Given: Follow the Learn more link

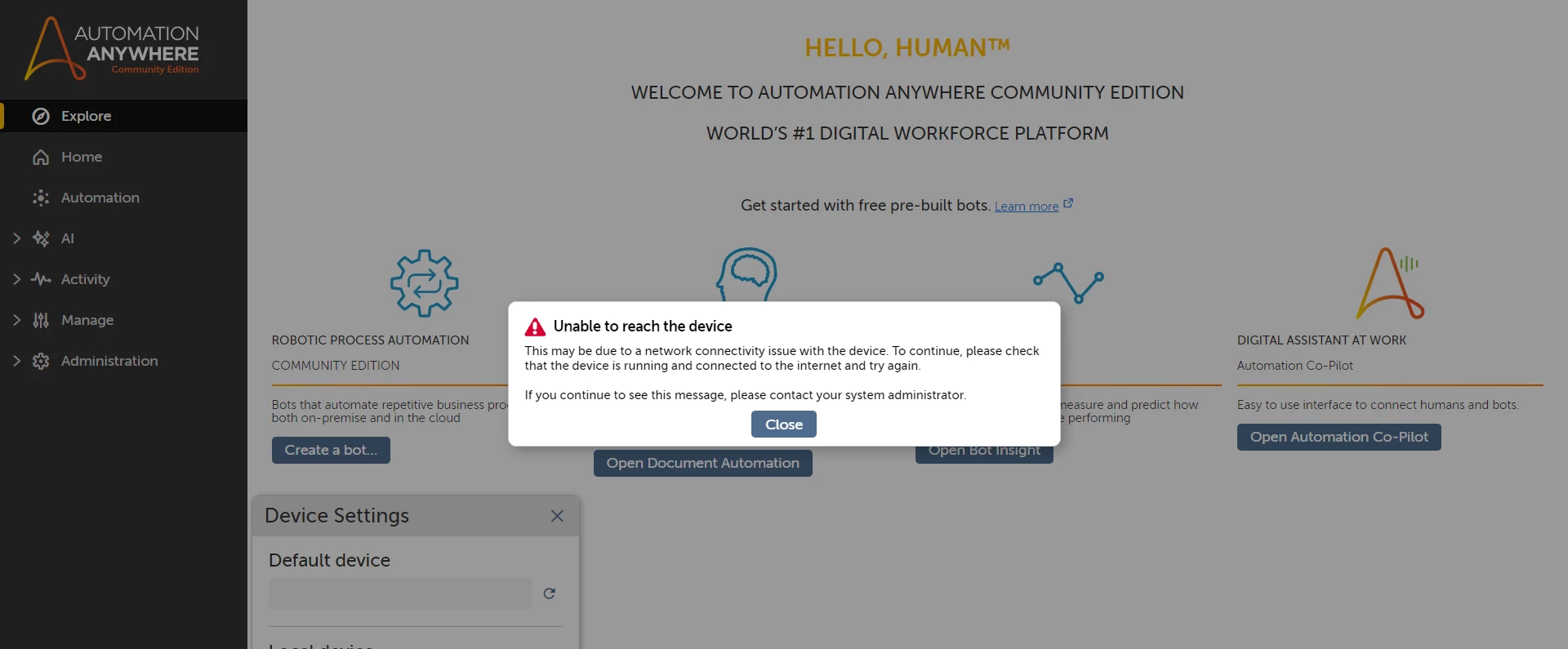Looking at the screenshot, I should coord(1027,207).
